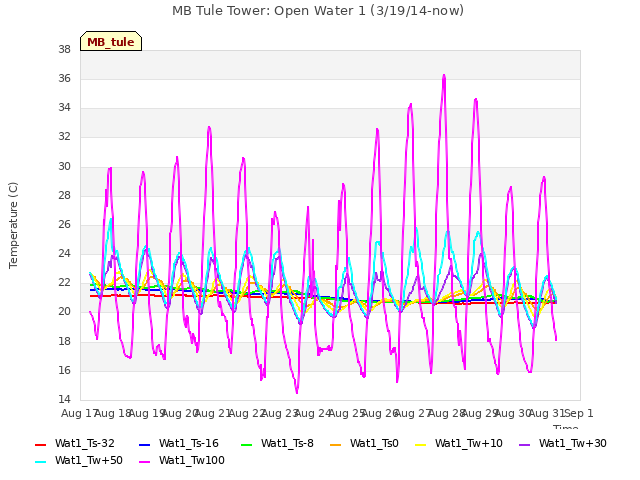Select the Wat1_Tw100 legend label
This screenshot has height=480, width=640.
click(191, 460)
